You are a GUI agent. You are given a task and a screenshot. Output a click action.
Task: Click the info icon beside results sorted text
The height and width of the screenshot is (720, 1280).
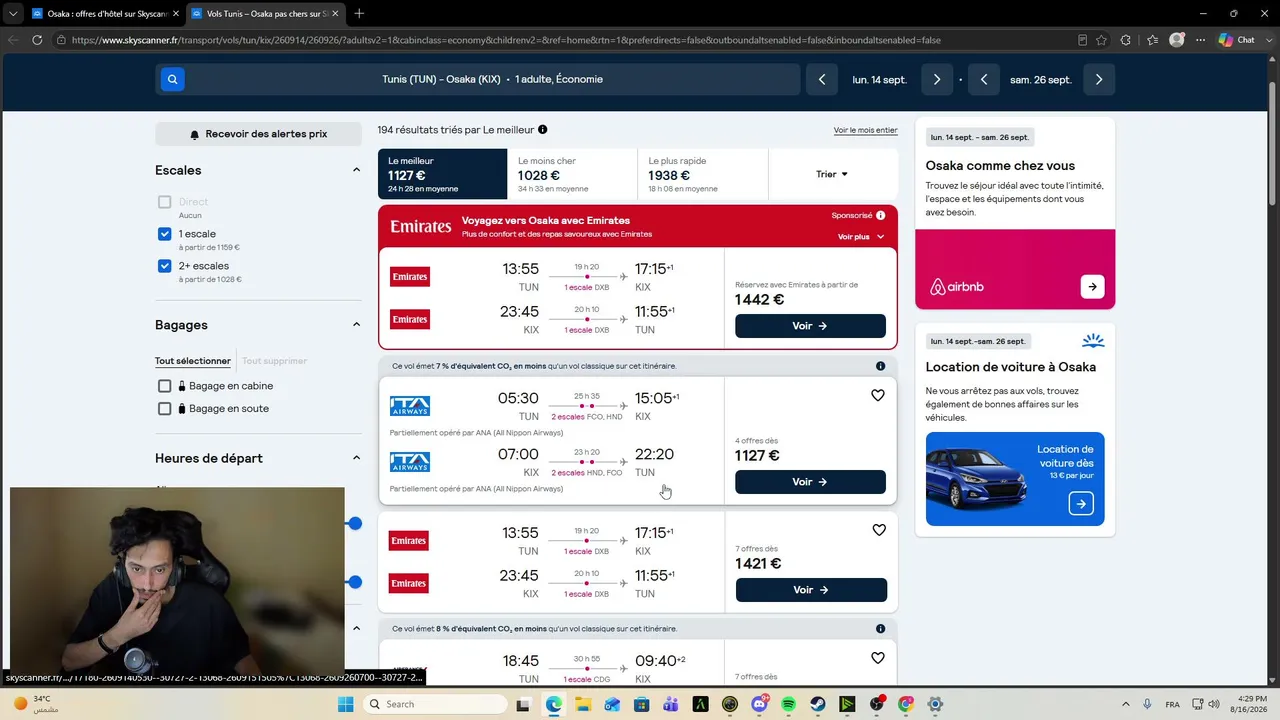(x=543, y=130)
